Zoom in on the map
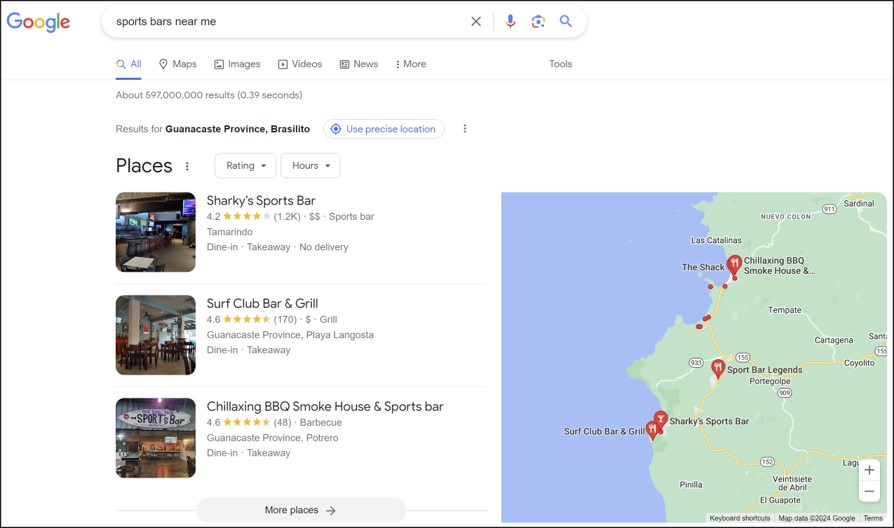This screenshot has width=894, height=528. (869, 470)
